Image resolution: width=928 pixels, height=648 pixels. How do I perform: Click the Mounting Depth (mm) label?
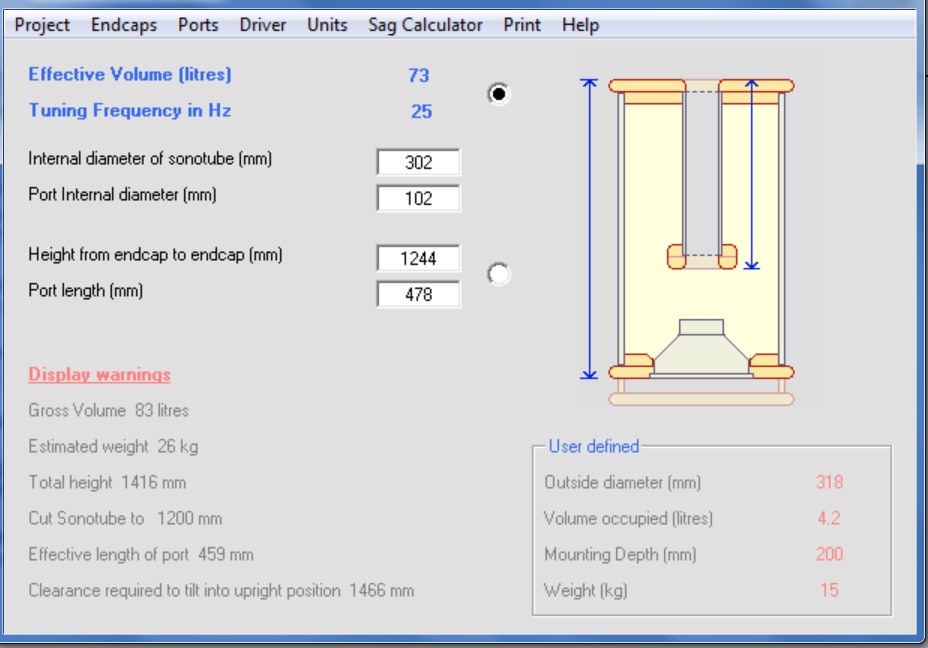coord(620,554)
